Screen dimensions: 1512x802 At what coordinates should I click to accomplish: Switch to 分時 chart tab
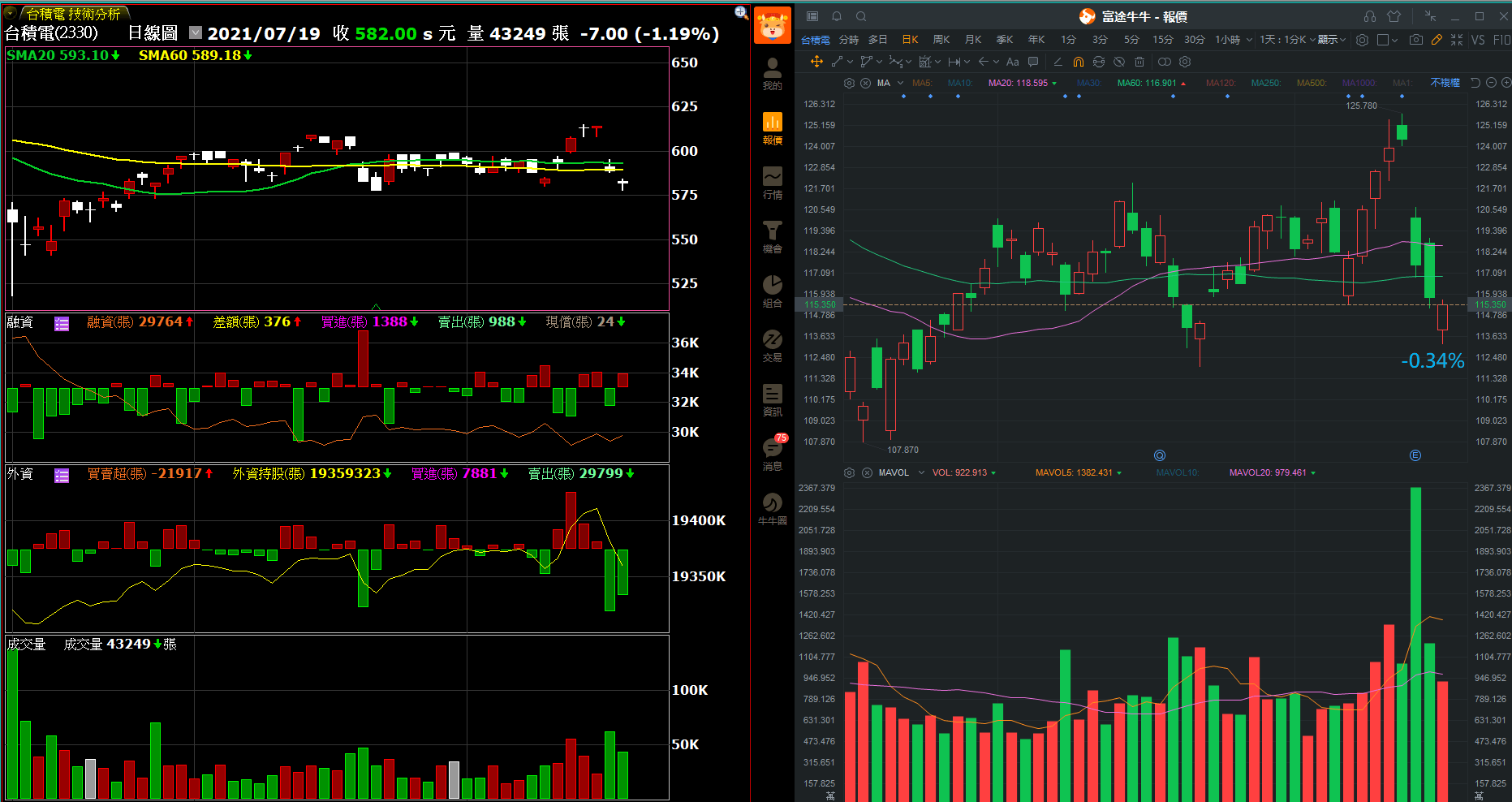tap(848, 39)
